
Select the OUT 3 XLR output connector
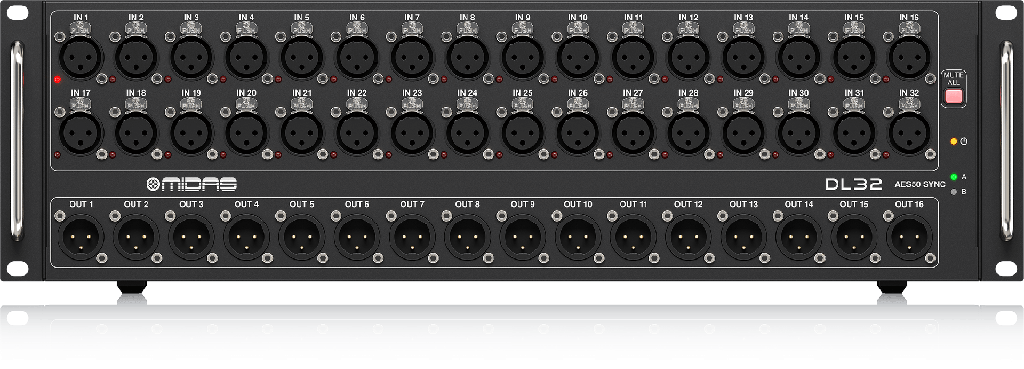click(191, 236)
